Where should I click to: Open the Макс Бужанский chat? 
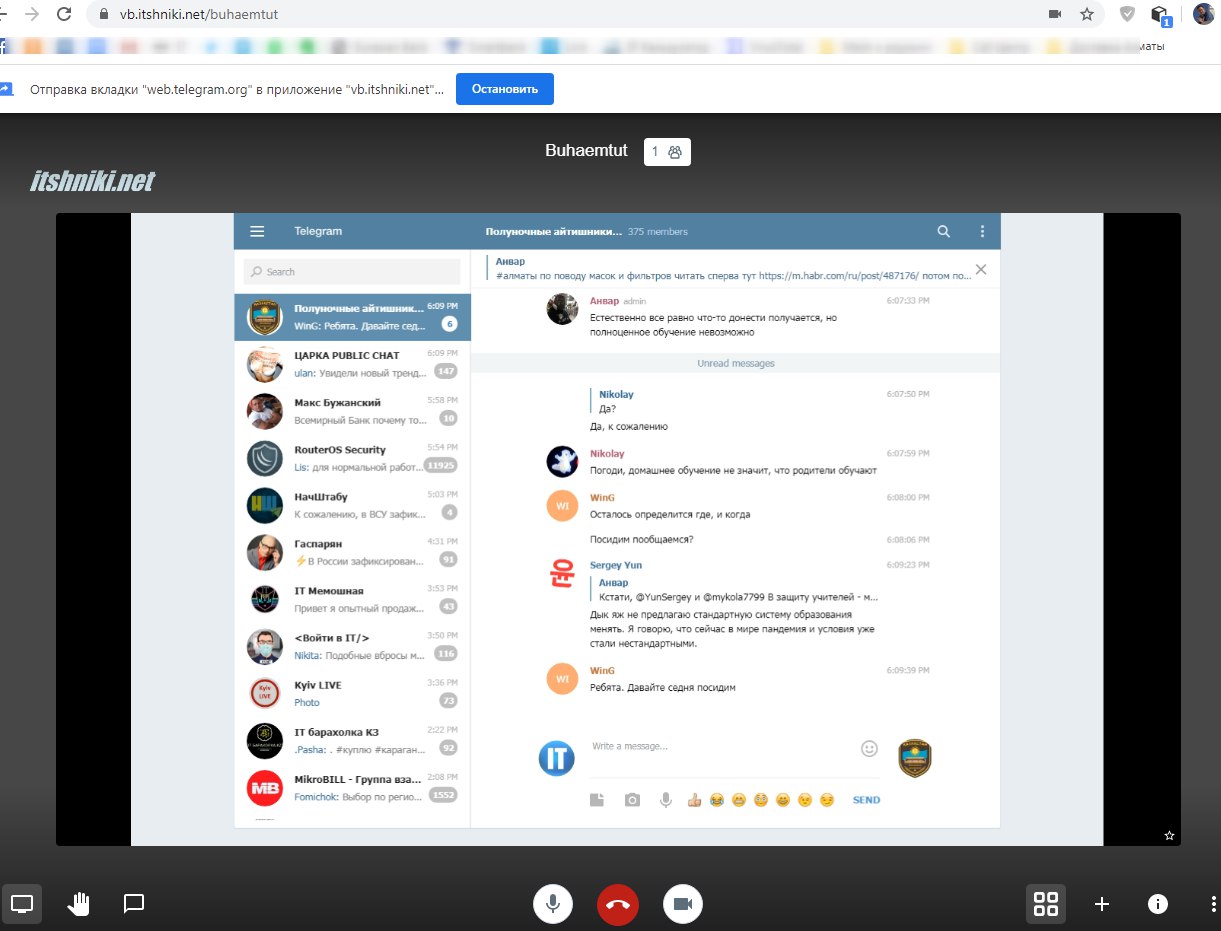[352, 411]
